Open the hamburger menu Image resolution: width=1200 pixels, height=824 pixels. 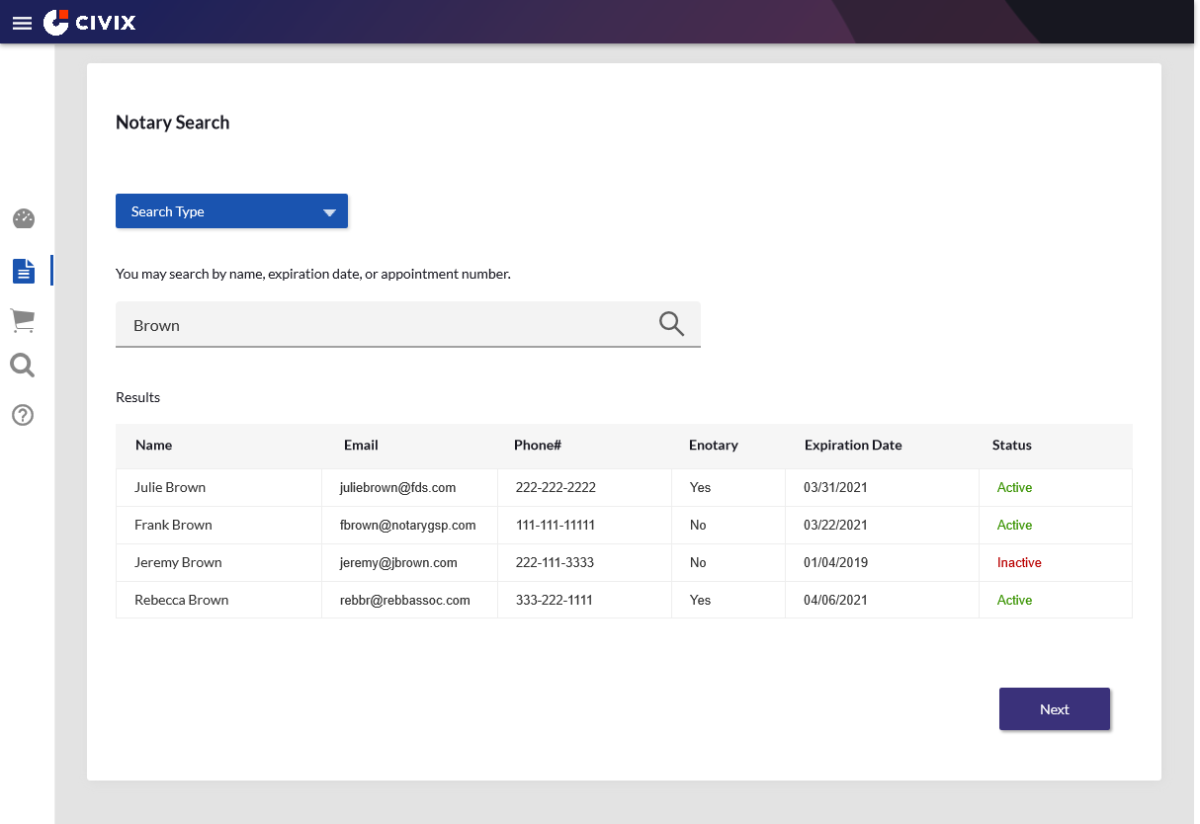(x=22, y=22)
